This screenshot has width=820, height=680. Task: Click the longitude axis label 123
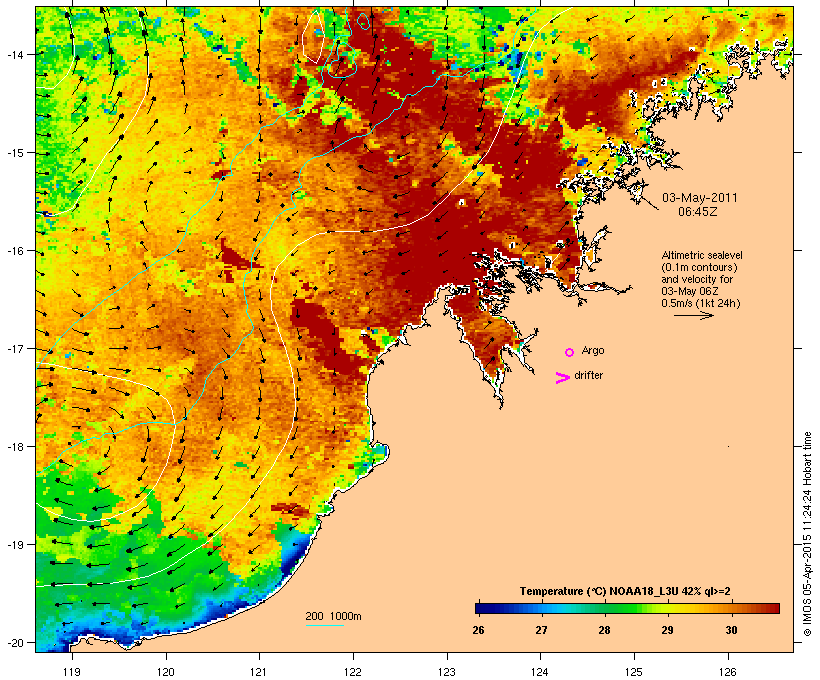pos(447,672)
